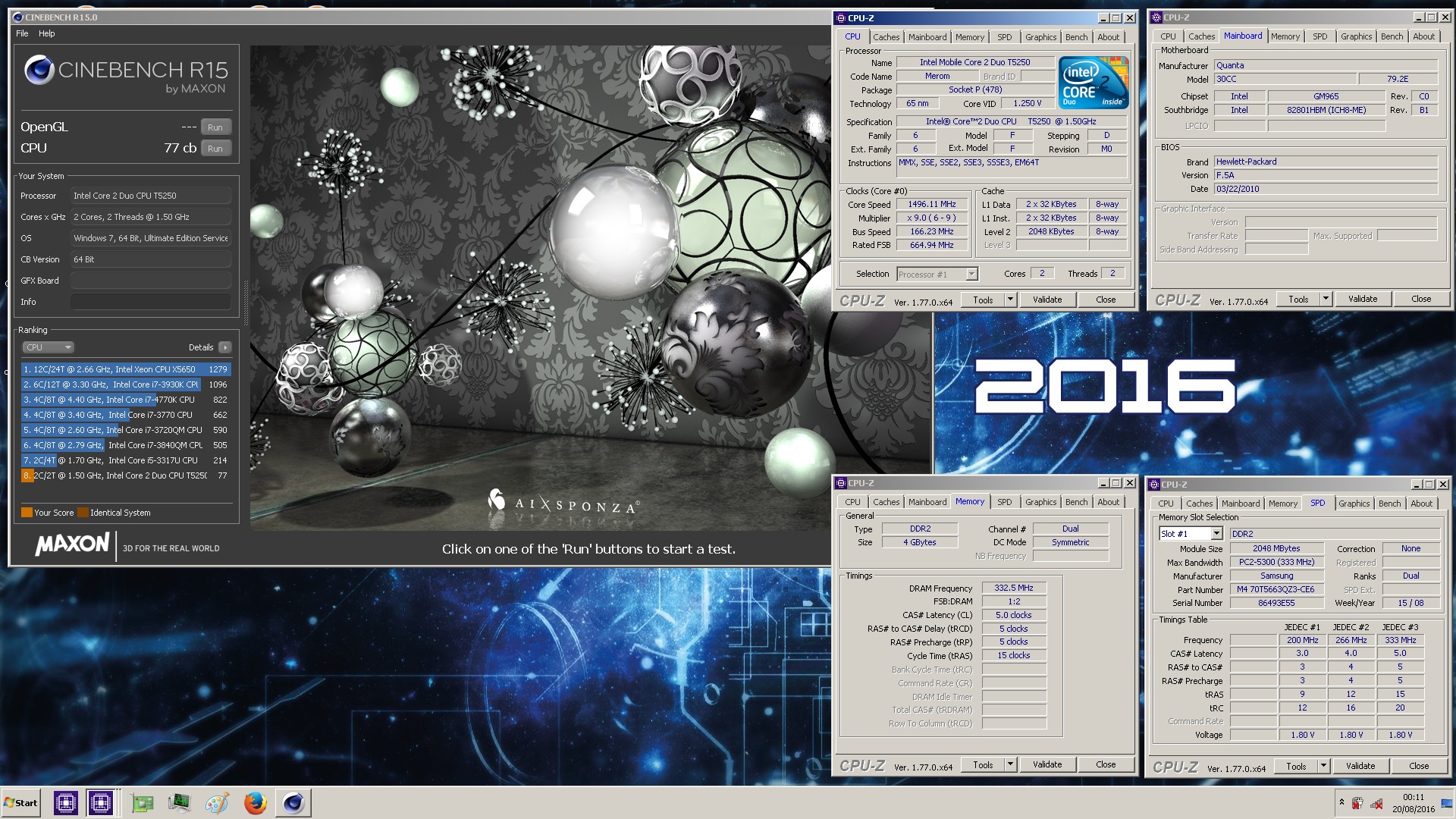Select ranking row Intel Core i7-4770K

tap(126, 400)
